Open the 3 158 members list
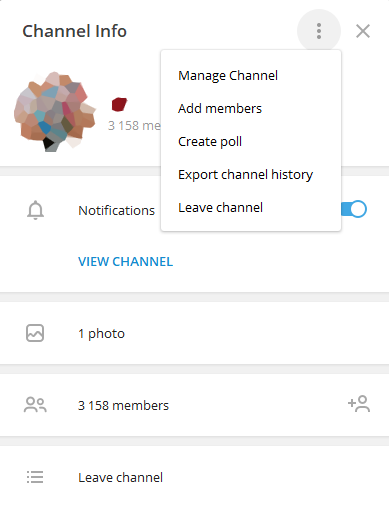 pos(173,405)
